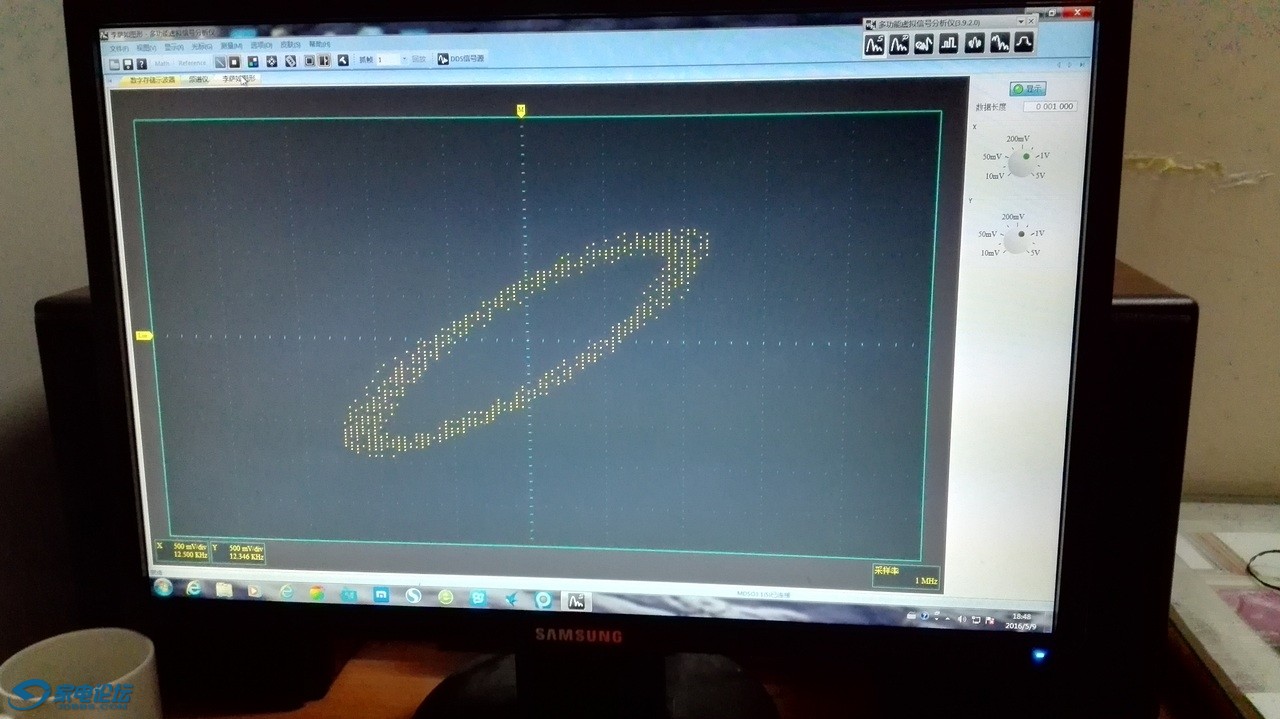
Task: Click the first waveform icon in floating toolbar
Action: click(875, 44)
